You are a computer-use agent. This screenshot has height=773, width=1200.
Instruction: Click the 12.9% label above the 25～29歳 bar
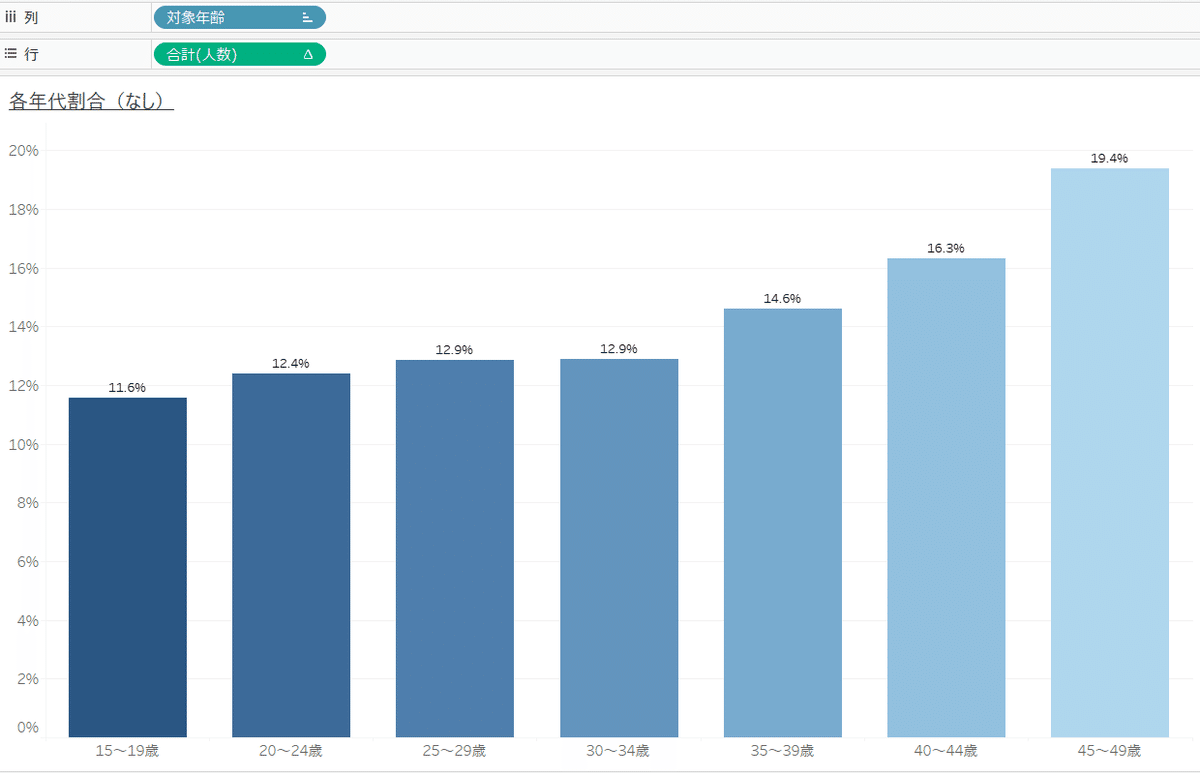(x=455, y=350)
